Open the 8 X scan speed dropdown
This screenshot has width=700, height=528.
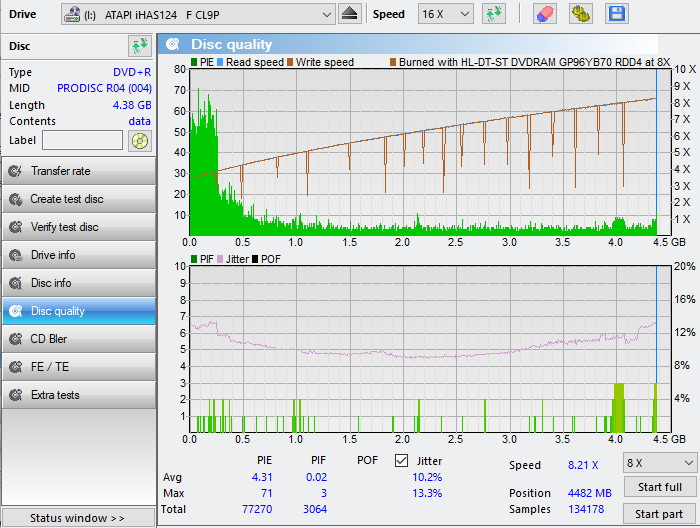659,463
